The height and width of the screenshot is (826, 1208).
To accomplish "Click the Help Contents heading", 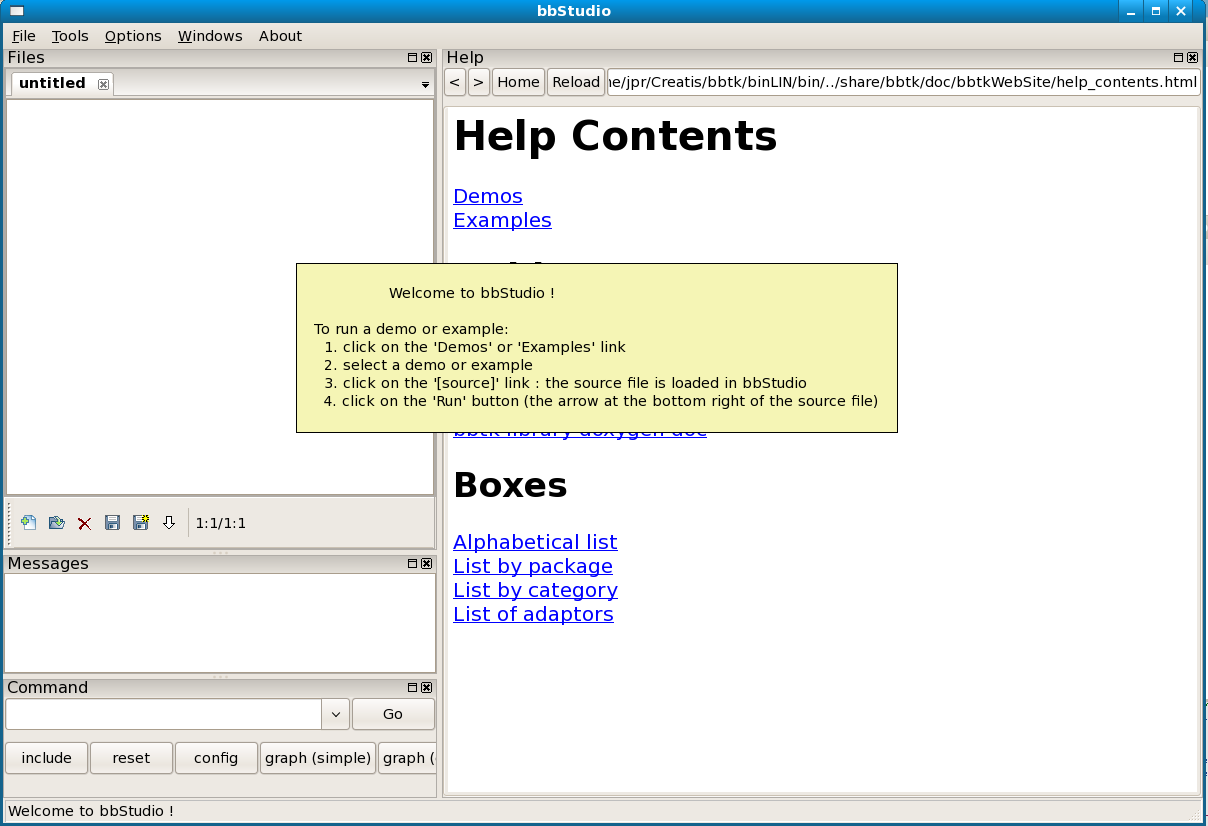I will click(615, 136).
